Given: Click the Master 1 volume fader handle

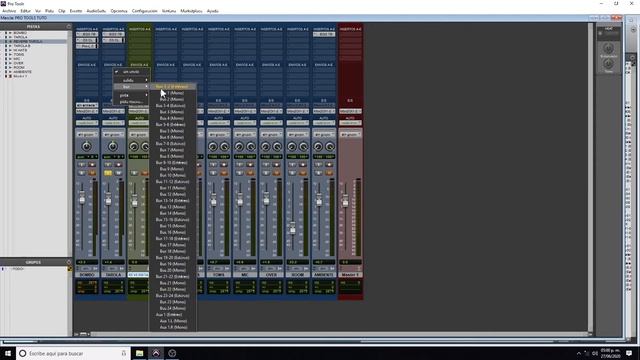Looking at the screenshot, I should tap(345, 200).
